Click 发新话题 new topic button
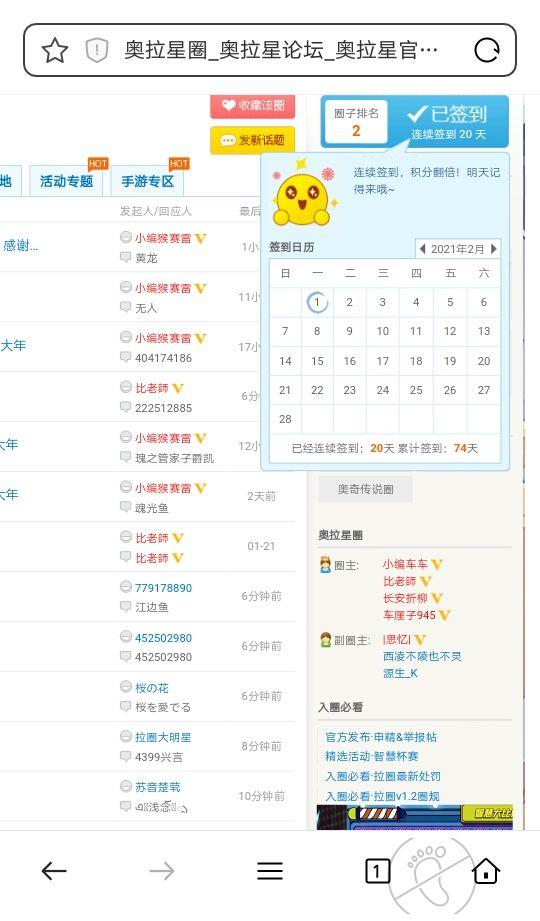This screenshot has height=921, width=540. pos(253,140)
